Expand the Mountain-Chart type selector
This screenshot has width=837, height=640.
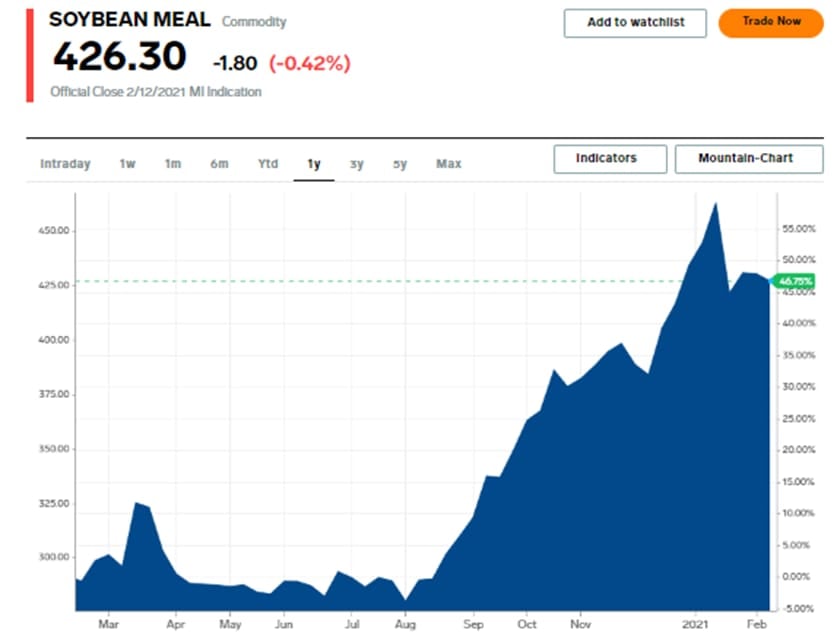click(748, 159)
